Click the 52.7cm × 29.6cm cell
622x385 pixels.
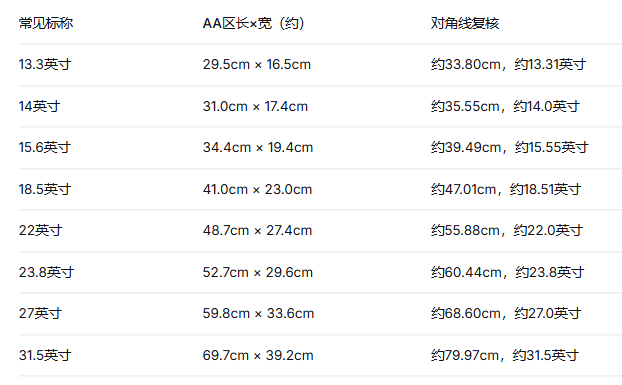258,272
